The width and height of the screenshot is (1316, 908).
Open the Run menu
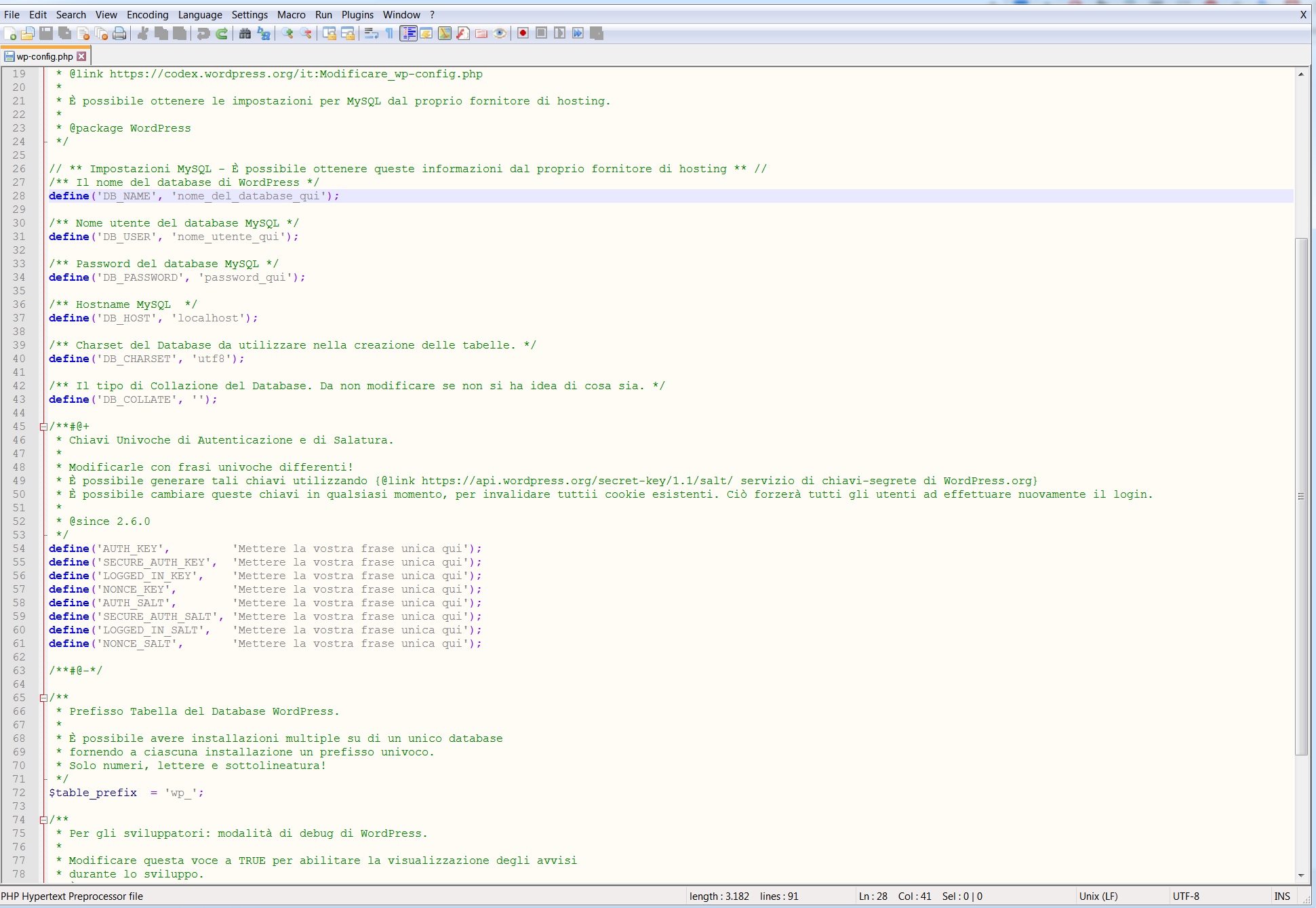[x=324, y=14]
